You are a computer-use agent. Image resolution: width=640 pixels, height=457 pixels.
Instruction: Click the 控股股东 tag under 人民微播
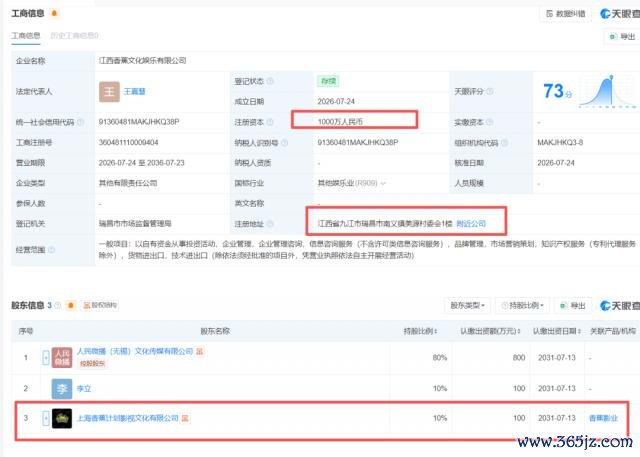click(x=92, y=364)
